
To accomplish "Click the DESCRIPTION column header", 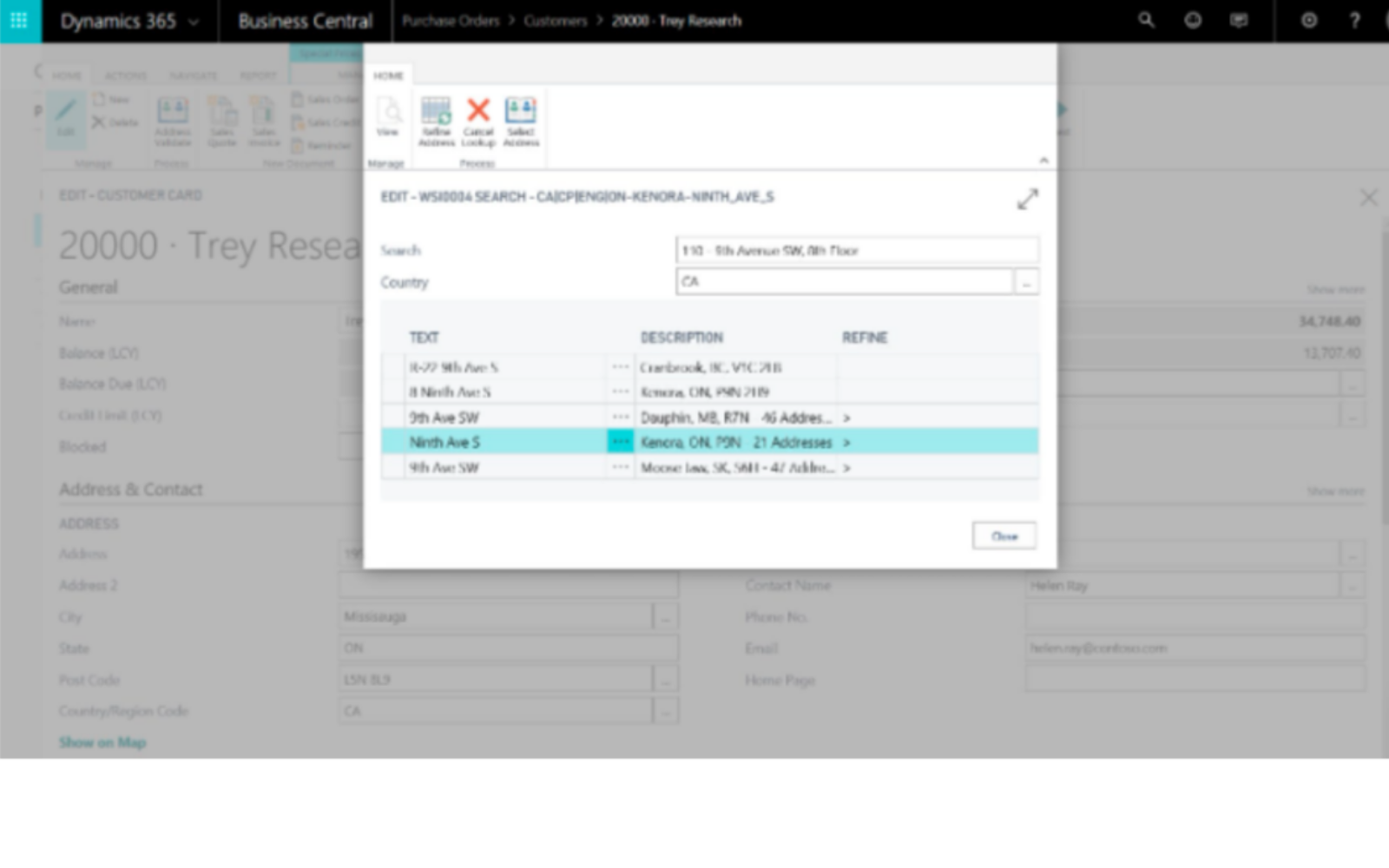I will coord(681,337).
